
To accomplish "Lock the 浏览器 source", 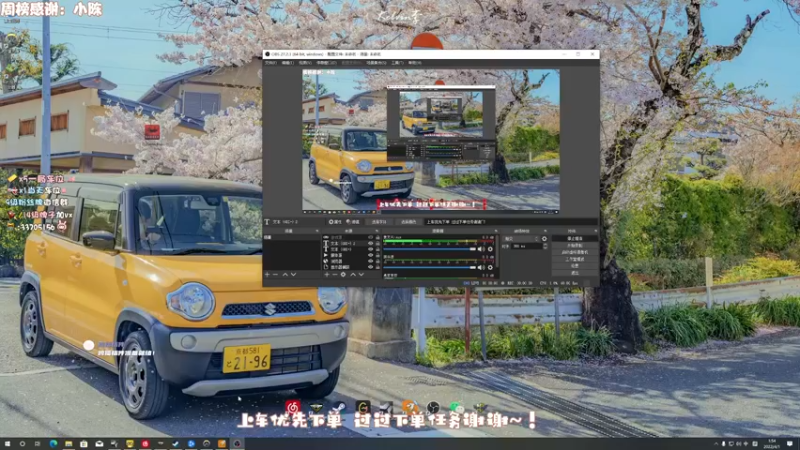I will [x=378, y=261].
